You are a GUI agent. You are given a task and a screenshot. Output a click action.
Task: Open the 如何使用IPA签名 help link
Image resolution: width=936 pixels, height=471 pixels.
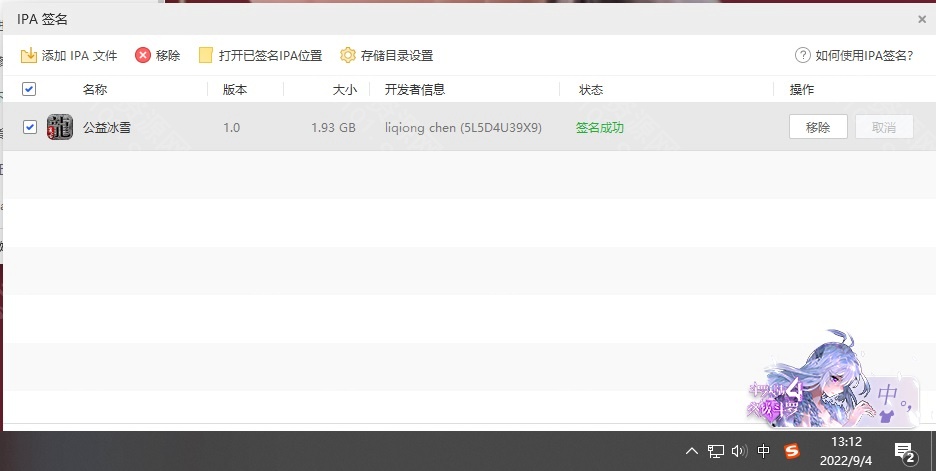pyautogui.click(x=864, y=55)
